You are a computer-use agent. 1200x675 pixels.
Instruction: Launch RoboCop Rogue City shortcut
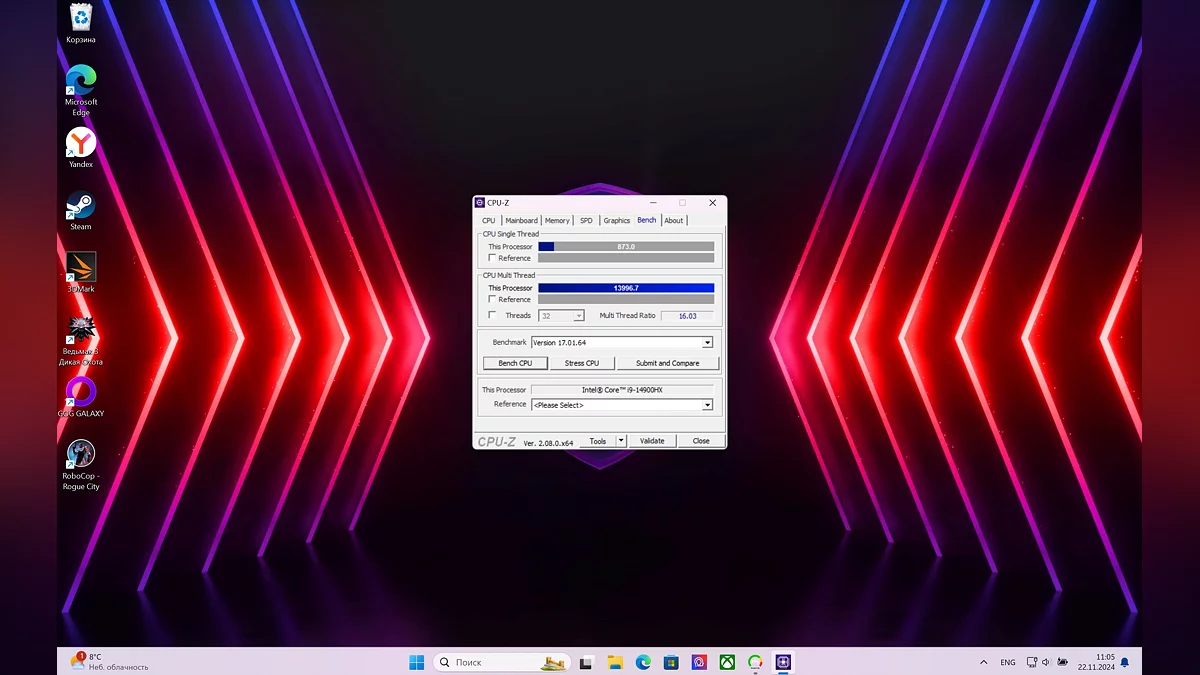click(80, 455)
